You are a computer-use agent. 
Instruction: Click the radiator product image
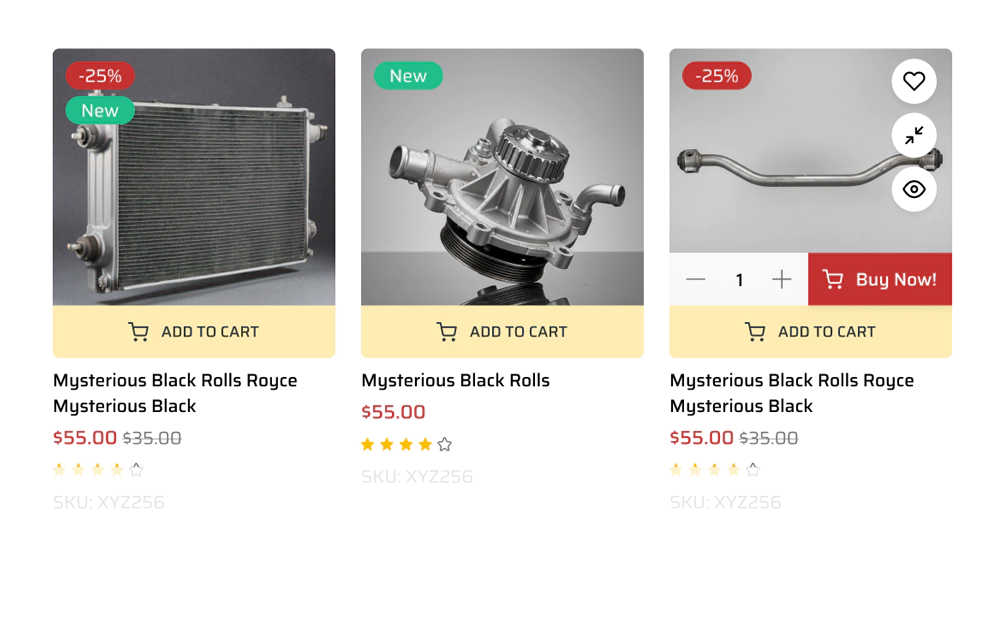coord(194,177)
